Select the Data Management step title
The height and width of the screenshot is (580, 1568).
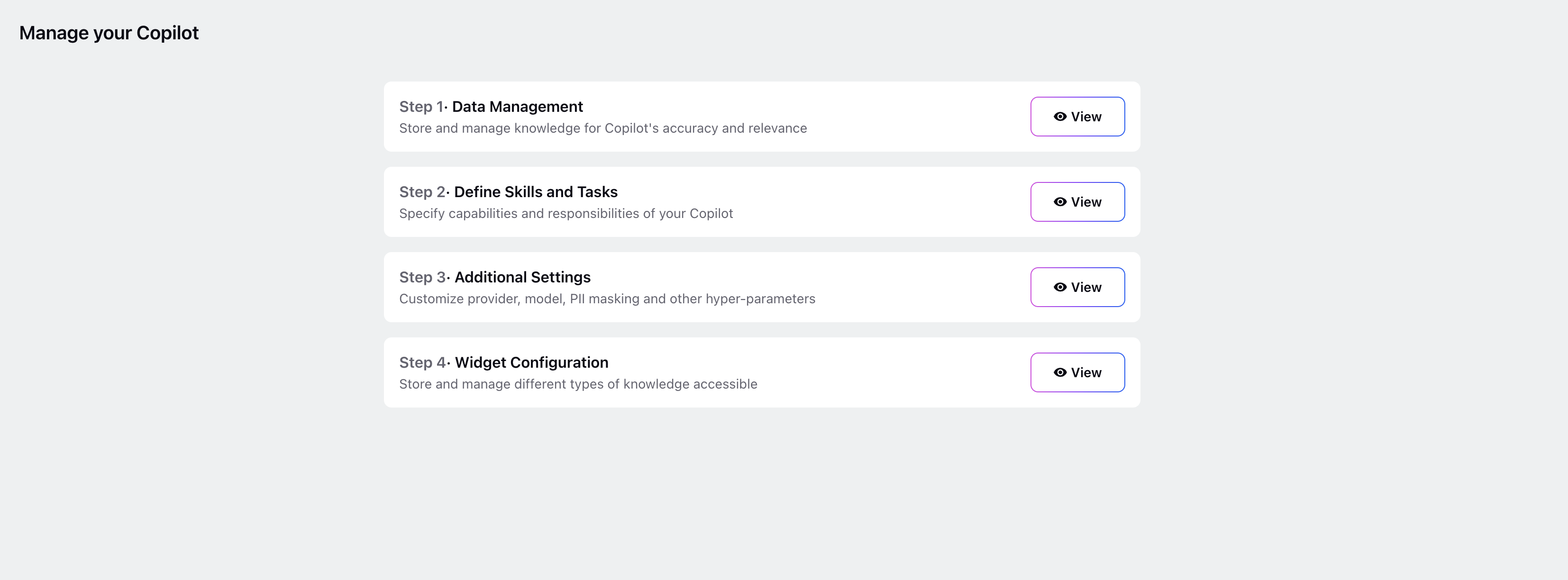tap(518, 107)
